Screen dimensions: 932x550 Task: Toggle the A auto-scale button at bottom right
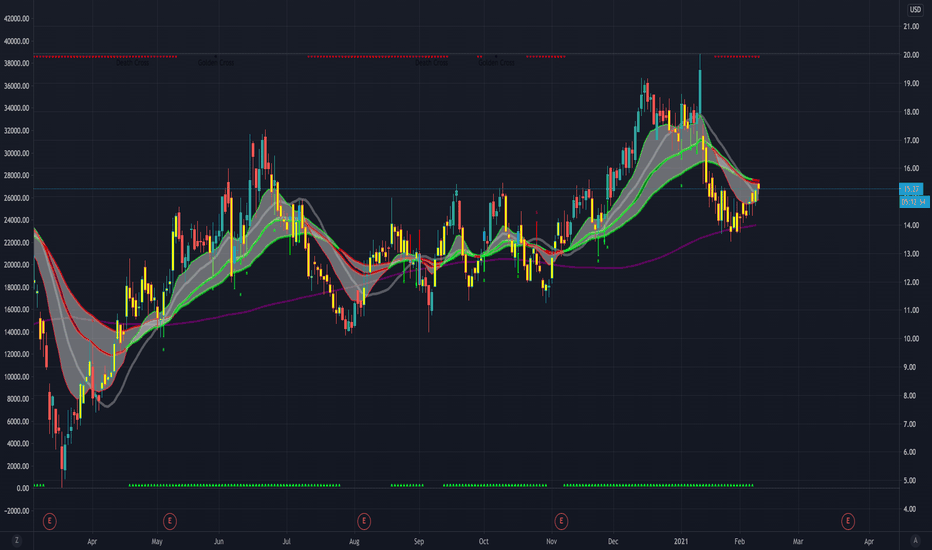pyautogui.click(x=915, y=540)
